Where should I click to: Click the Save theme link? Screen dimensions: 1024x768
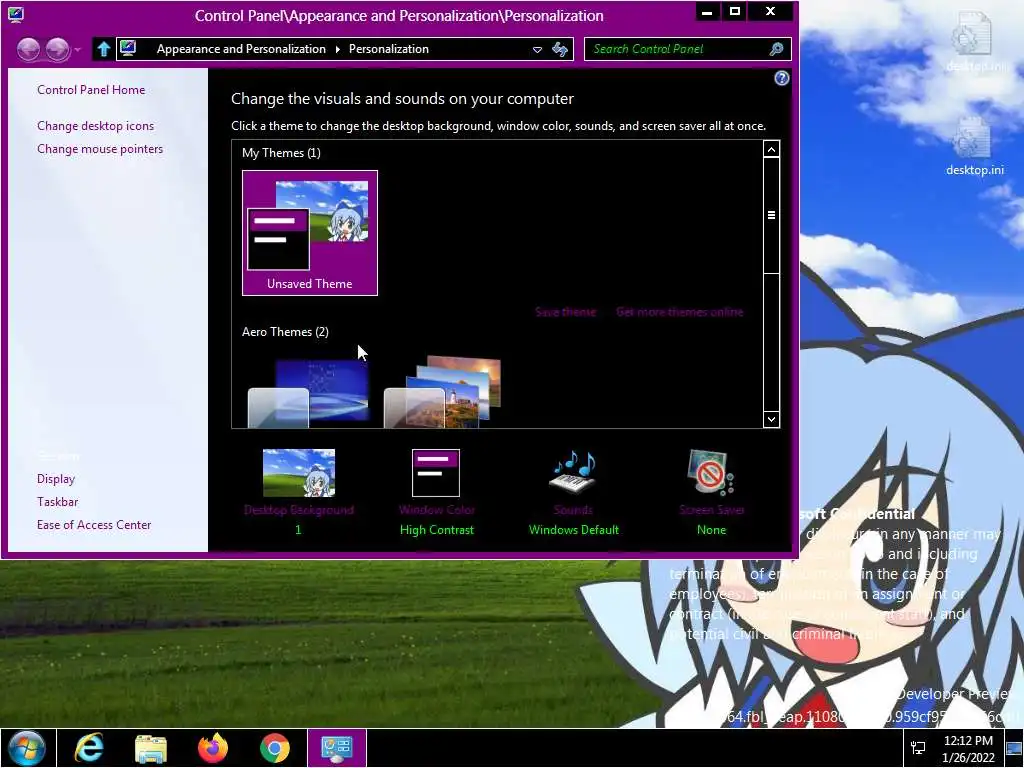coord(566,312)
